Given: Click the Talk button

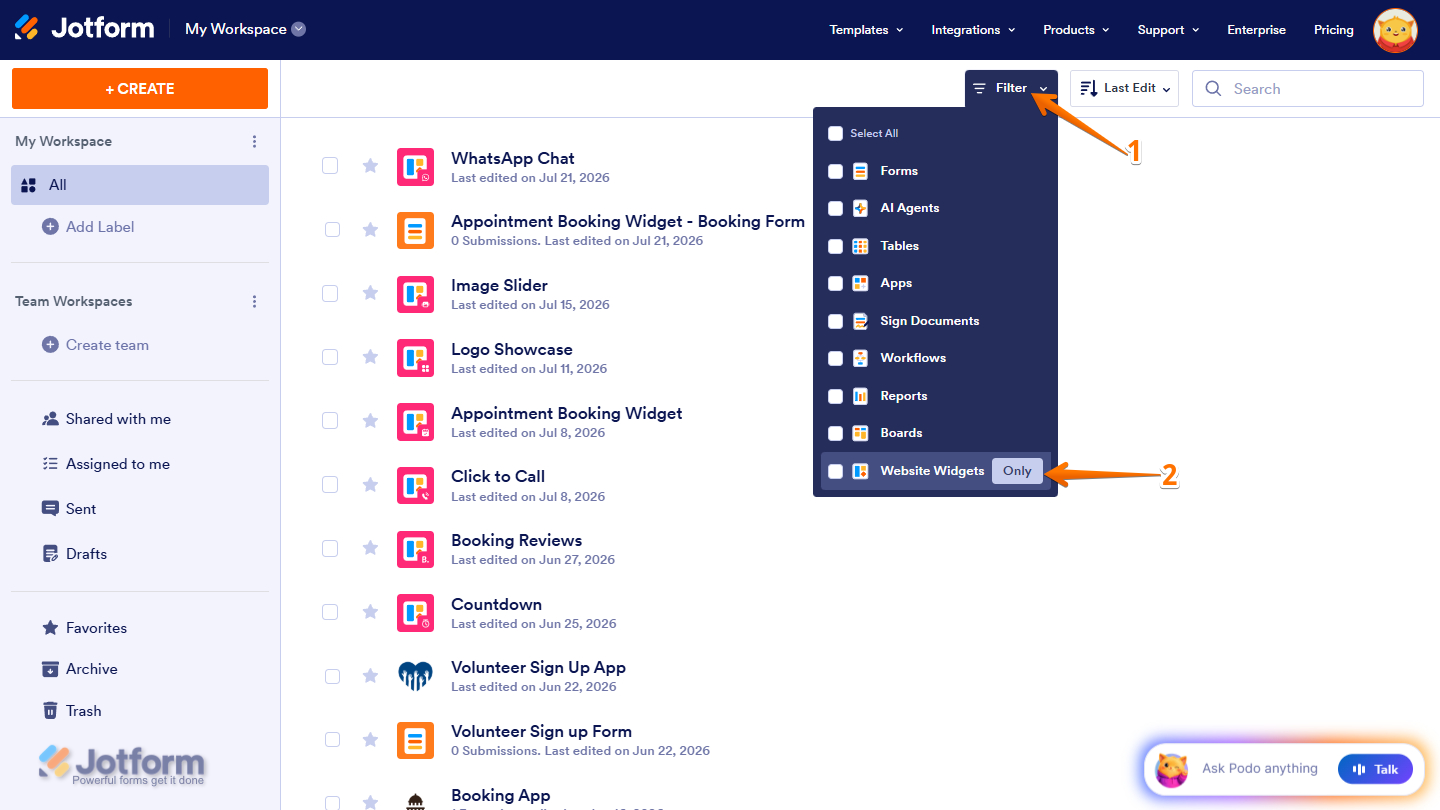Looking at the screenshot, I should (x=1375, y=769).
